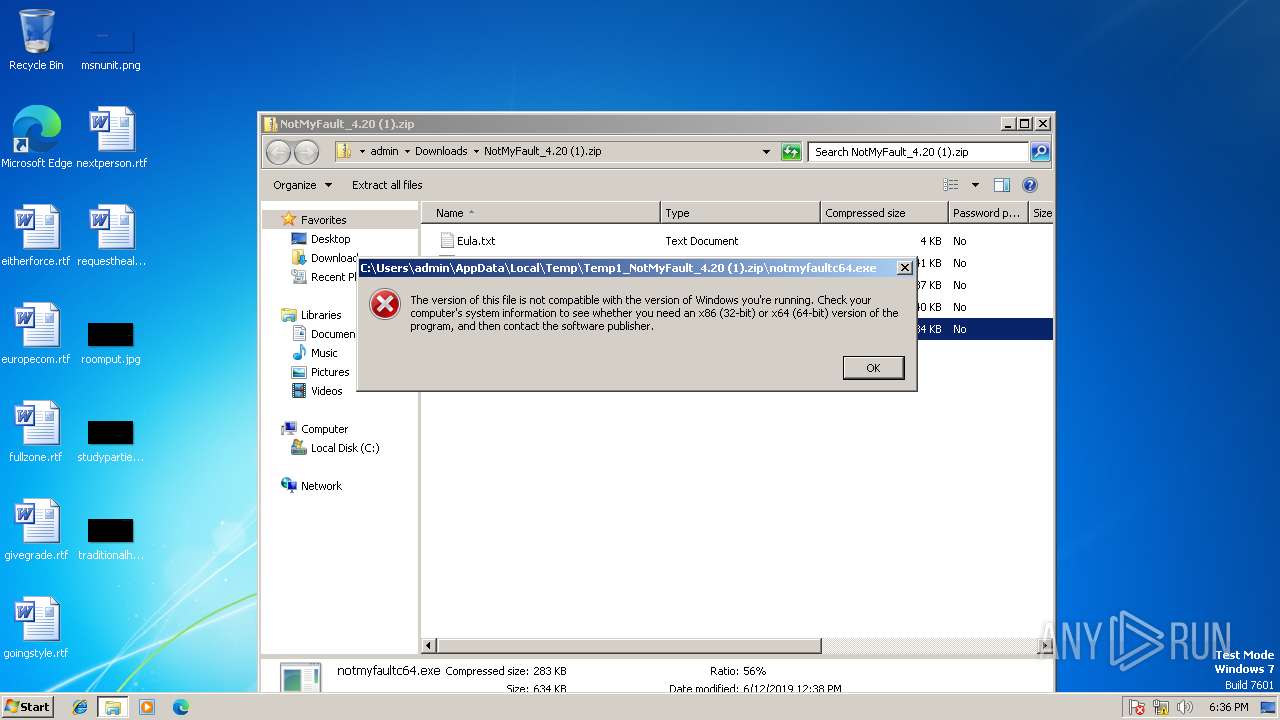Select the fullzone.rtf desktop file
The height and width of the screenshot is (720, 1280).
point(36,432)
